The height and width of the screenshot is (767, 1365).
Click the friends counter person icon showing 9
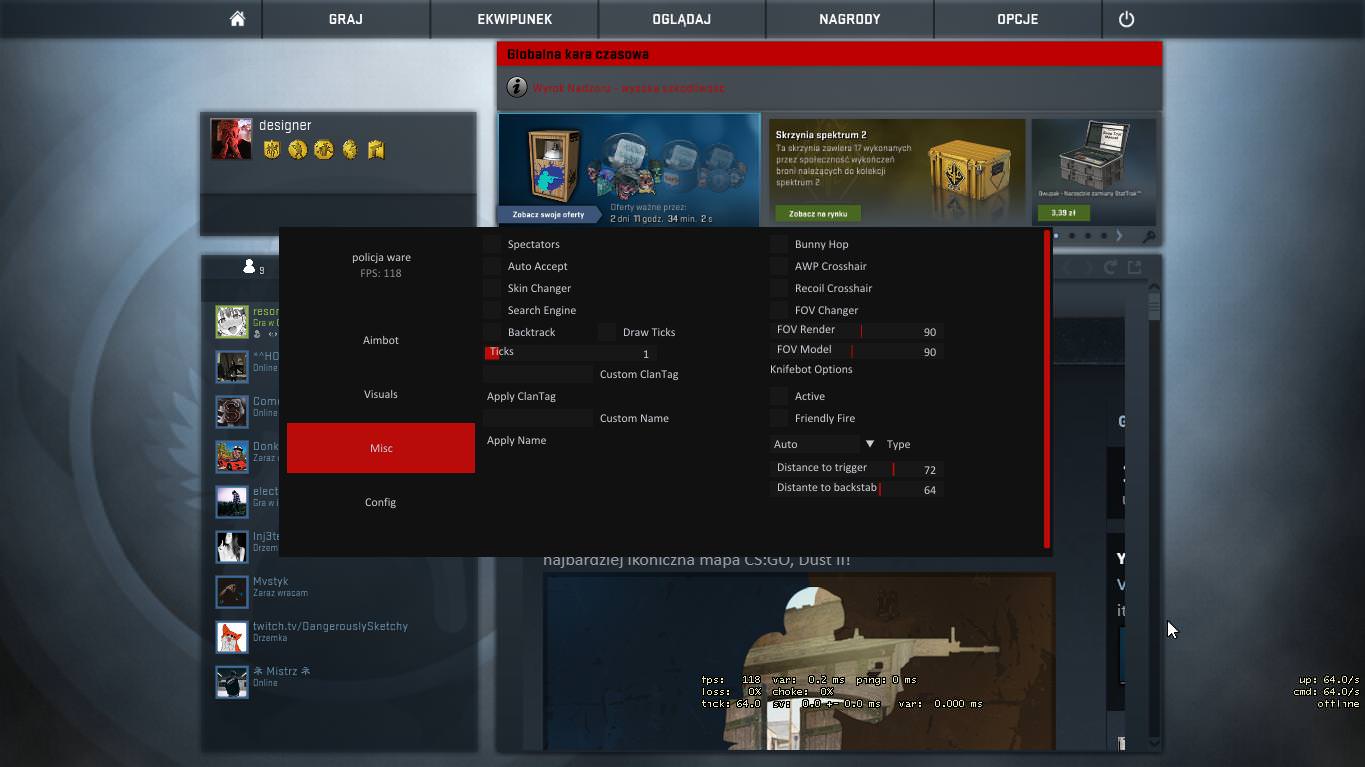(248, 266)
